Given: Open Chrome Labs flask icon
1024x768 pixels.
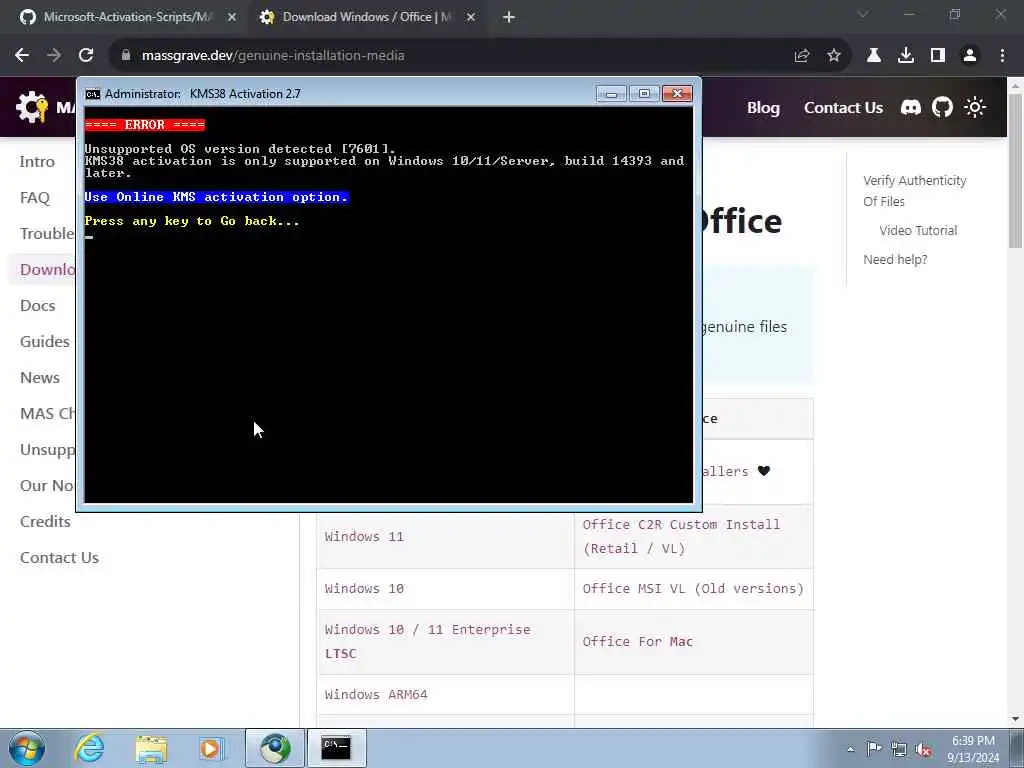Looking at the screenshot, I should point(874,56).
